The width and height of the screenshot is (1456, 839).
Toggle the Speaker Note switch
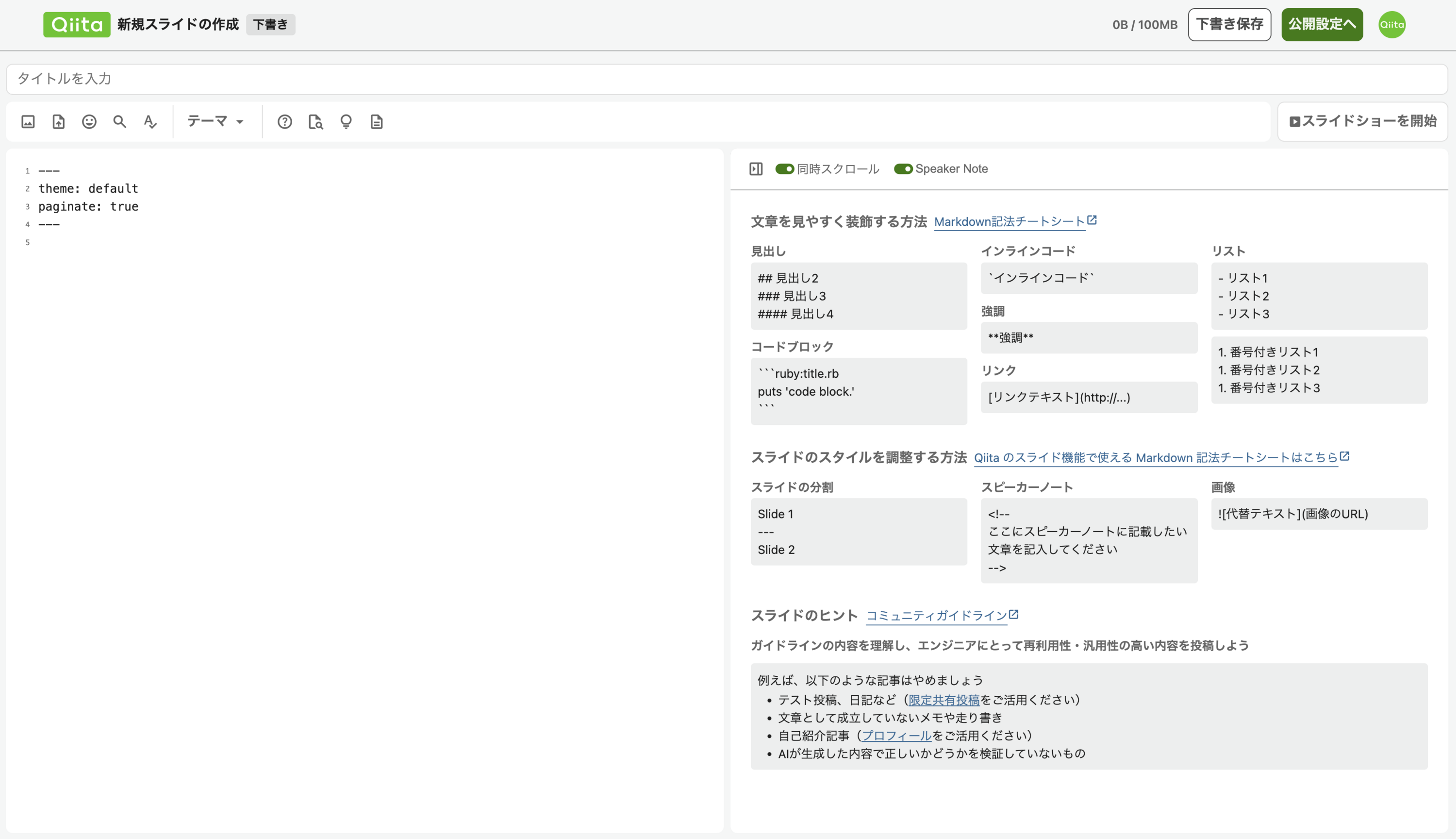(x=903, y=169)
